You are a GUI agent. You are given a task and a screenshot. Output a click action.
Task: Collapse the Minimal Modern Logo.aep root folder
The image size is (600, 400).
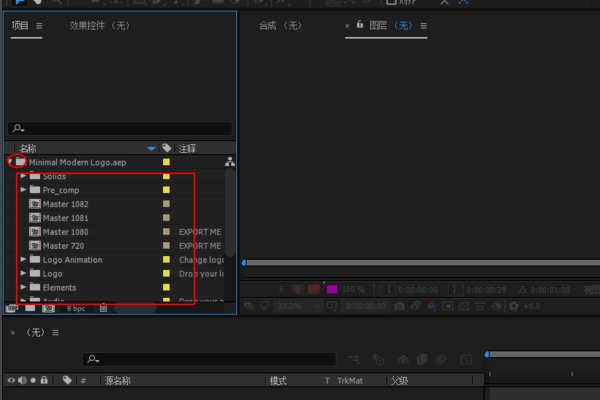click(x=10, y=161)
